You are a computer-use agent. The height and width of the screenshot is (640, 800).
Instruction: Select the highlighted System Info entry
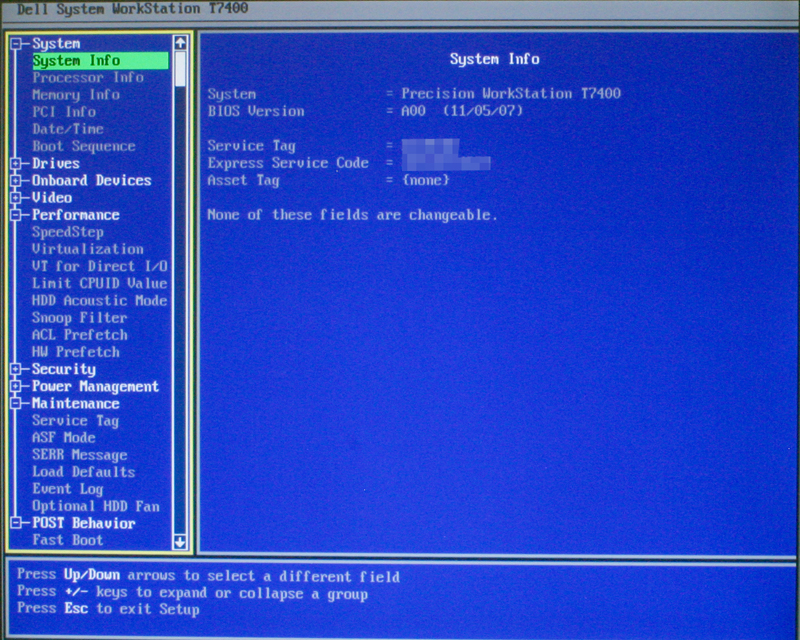pyautogui.click(x=100, y=60)
